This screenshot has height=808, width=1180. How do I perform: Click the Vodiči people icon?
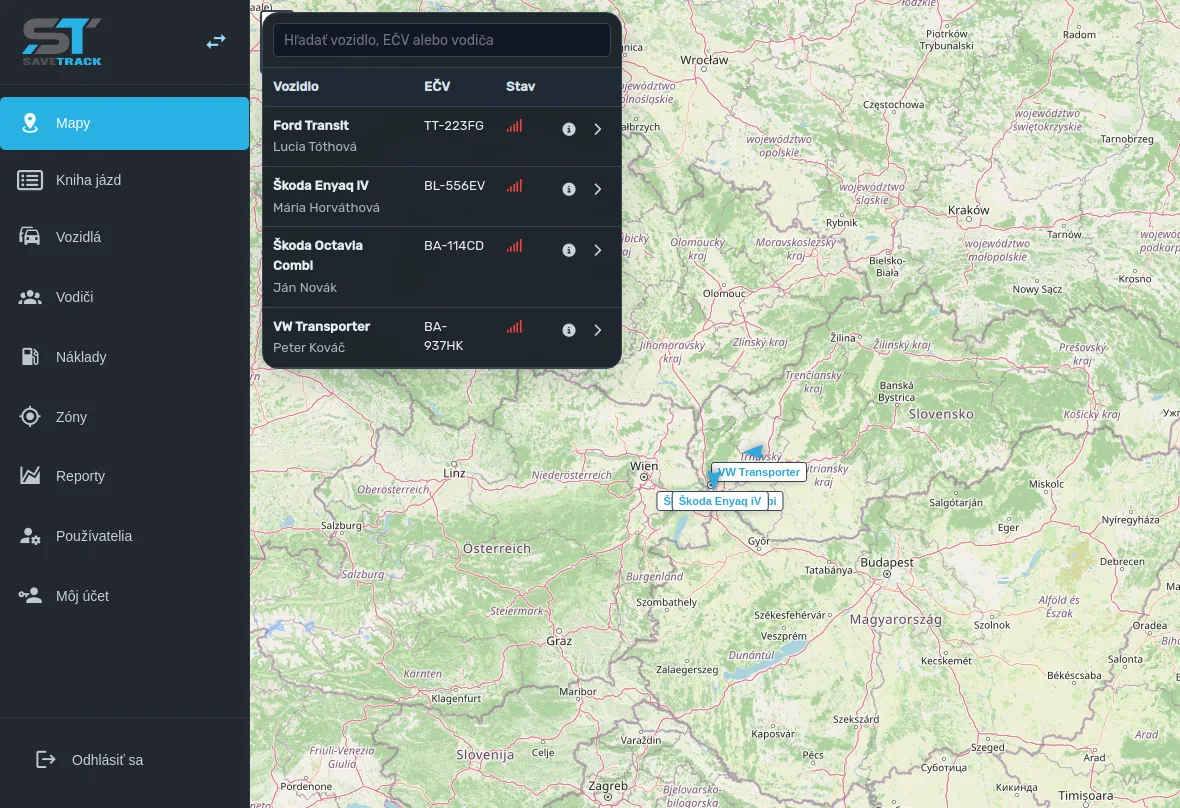(30, 297)
